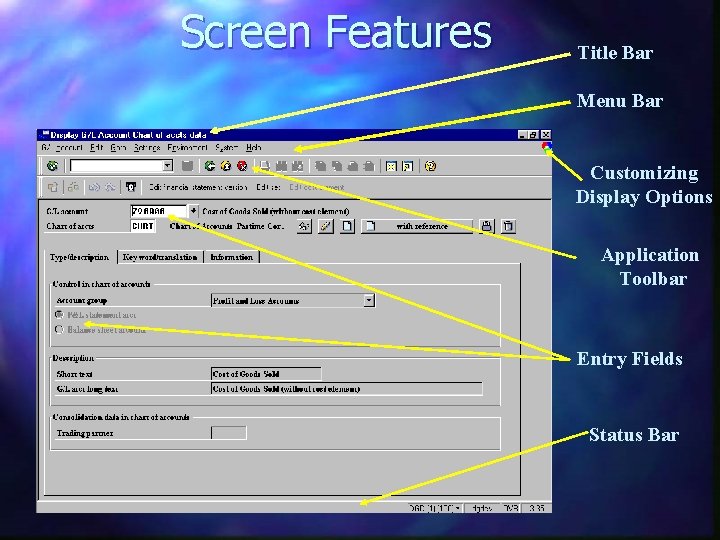Click the G/L acct long text field
The image size is (720, 540).
click(x=346, y=389)
